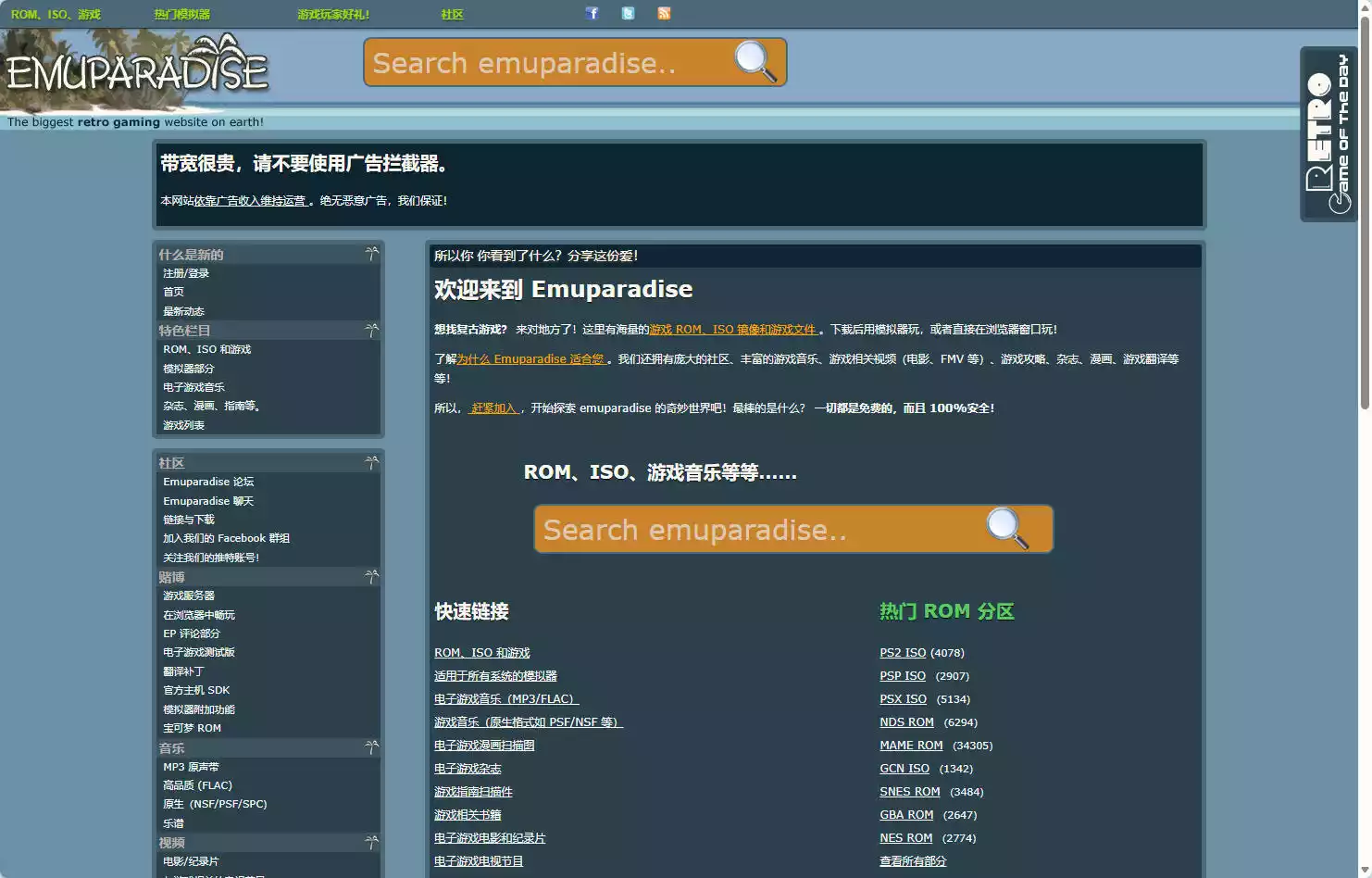Go to 首页 in sidebar
Screen dimensions: 1372x878
(173, 292)
